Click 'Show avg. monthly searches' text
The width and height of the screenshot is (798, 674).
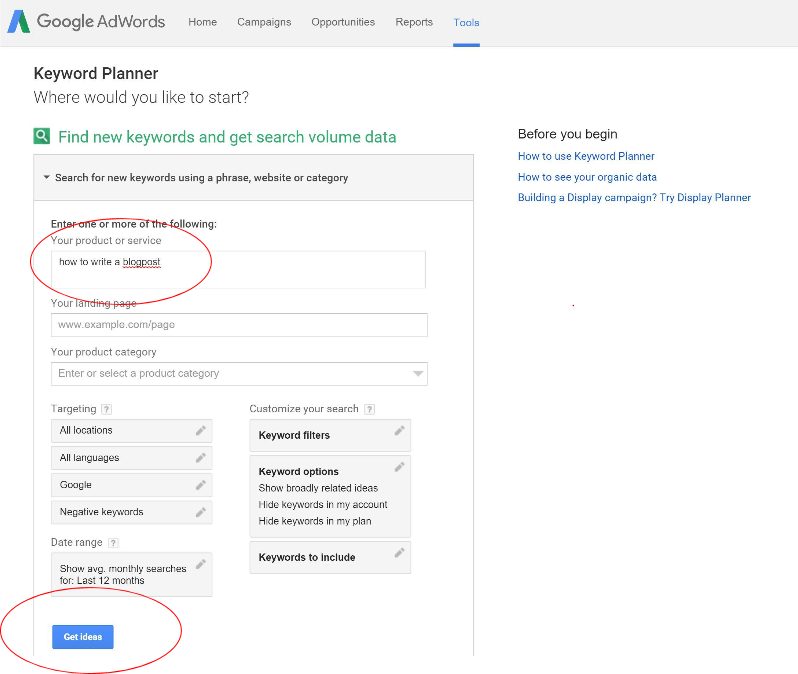coord(123,569)
